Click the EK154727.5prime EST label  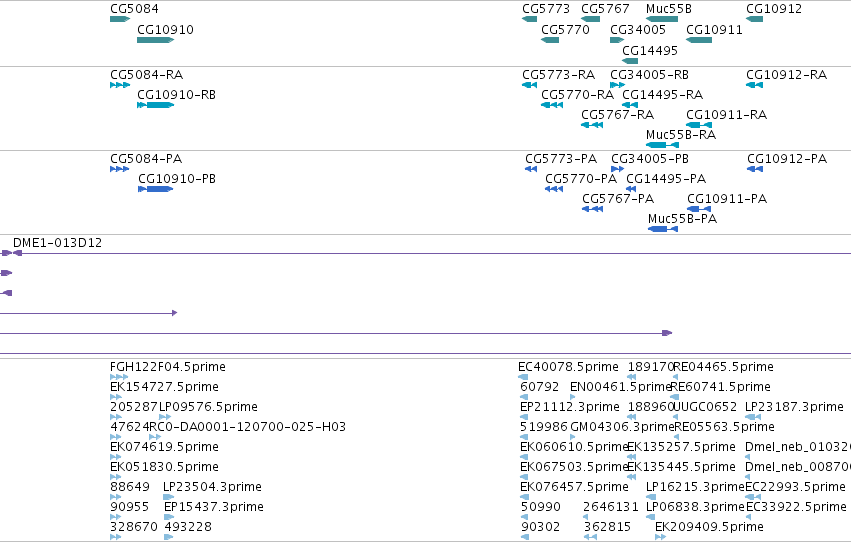click(164, 387)
